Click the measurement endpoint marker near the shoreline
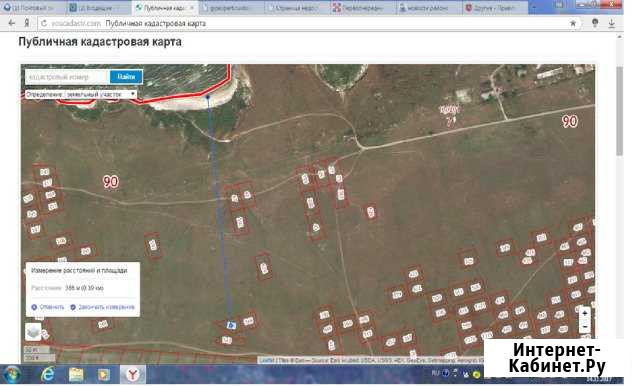The width and height of the screenshot is (640, 387). 208,97
